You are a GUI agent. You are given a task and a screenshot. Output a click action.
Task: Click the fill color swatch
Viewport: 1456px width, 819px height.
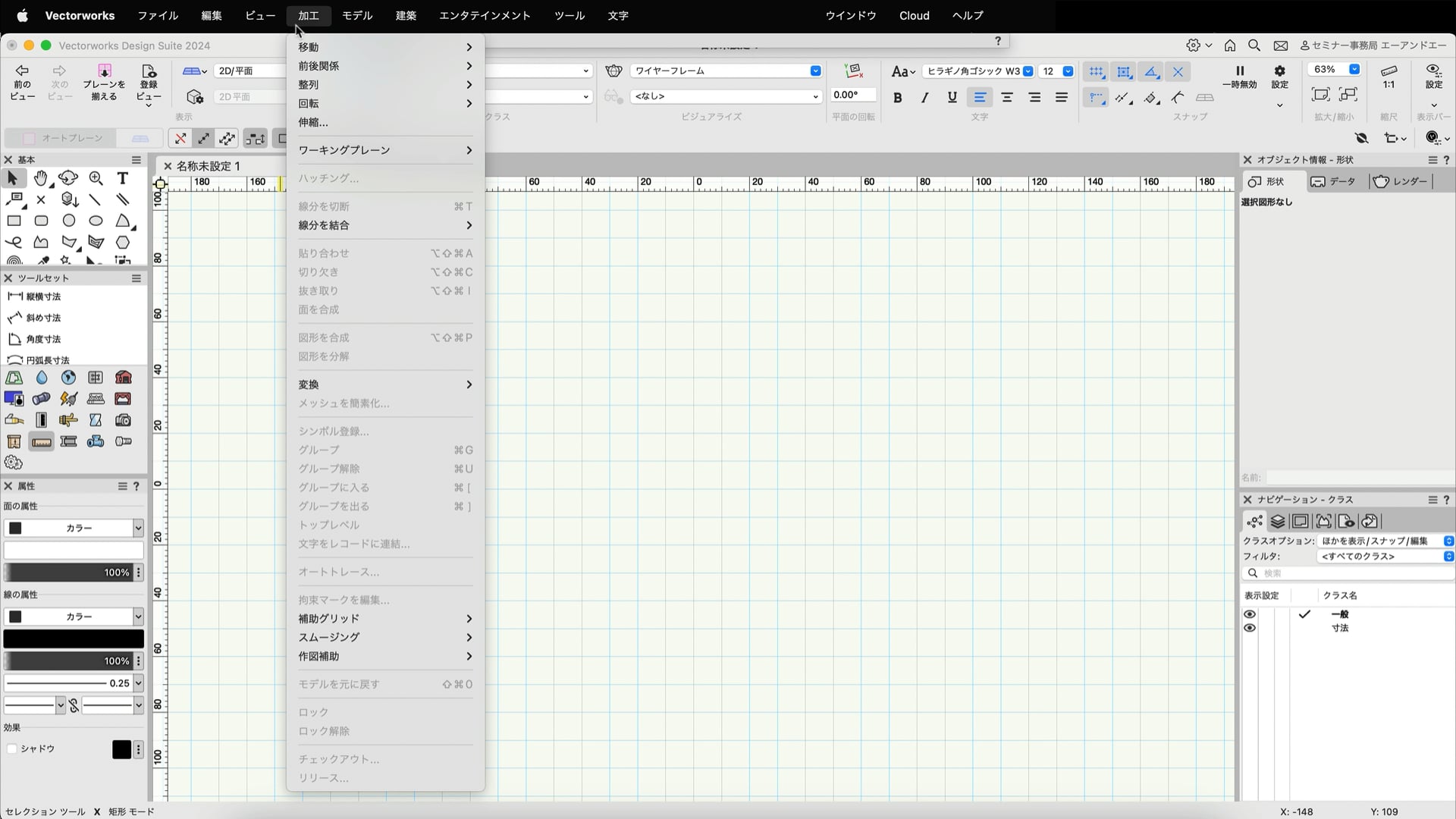pyautogui.click(x=74, y=550)
